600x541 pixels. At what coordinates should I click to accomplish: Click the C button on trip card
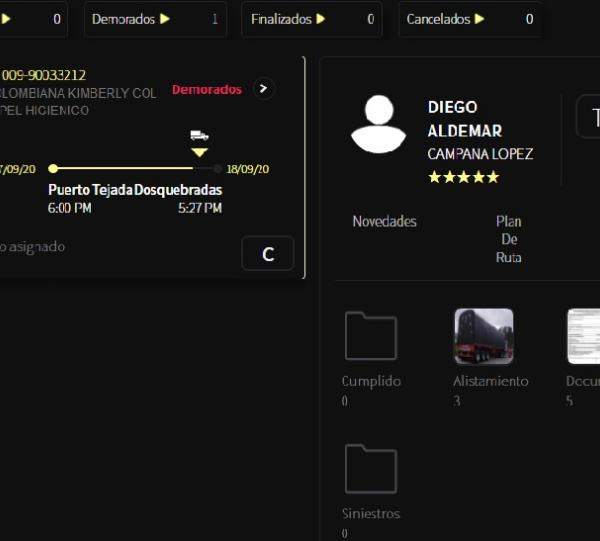point(268,254)
